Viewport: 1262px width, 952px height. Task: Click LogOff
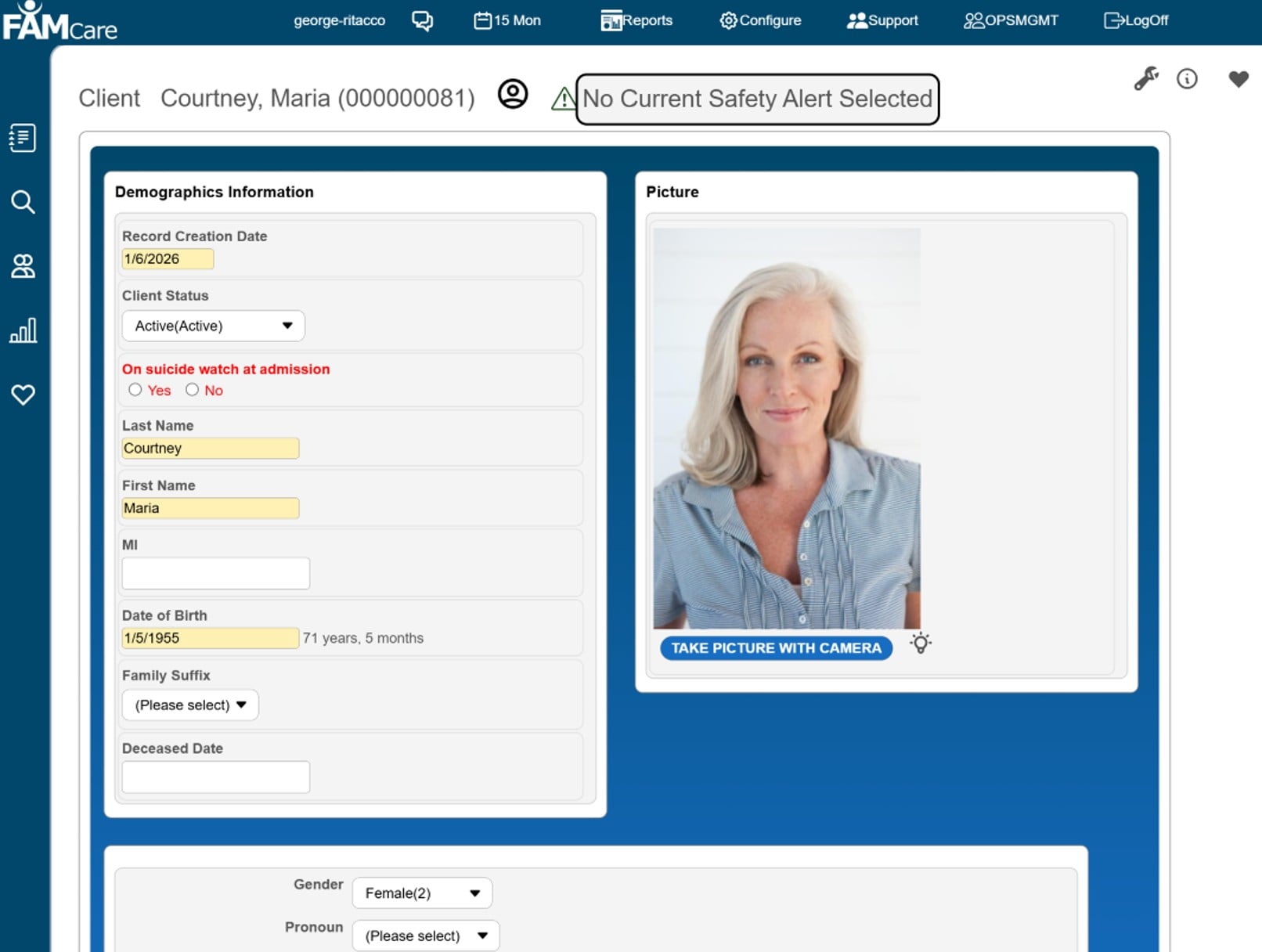point(1136,20)
